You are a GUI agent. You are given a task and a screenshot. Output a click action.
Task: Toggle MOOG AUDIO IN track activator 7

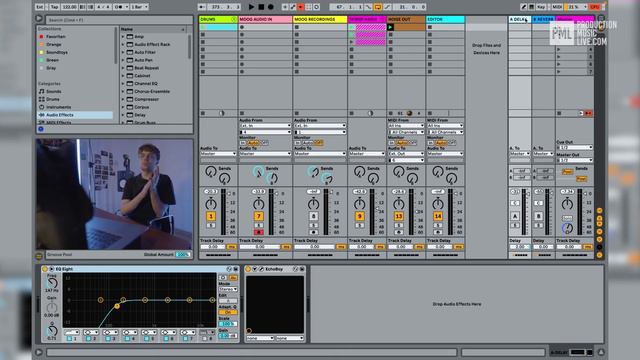[x=258, y=216]
